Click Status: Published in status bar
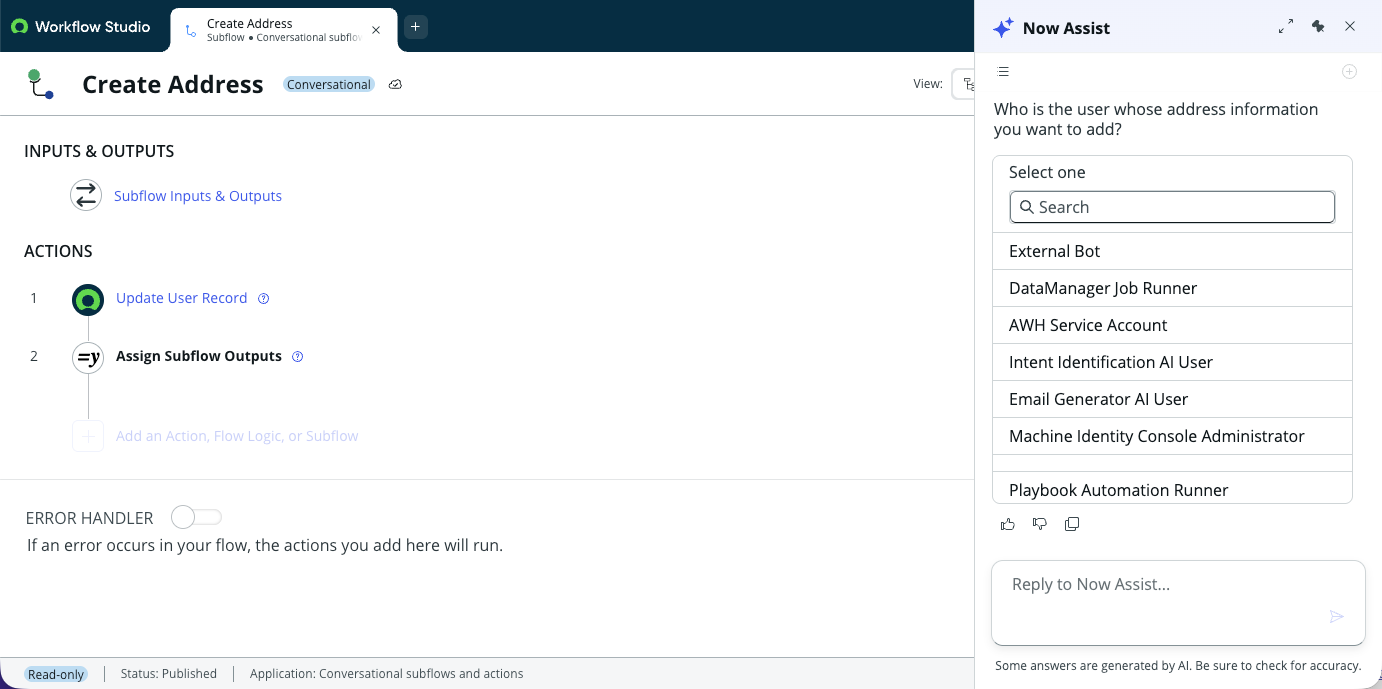The height and width of the screenshot is (689, 1382). pos(169,674)
